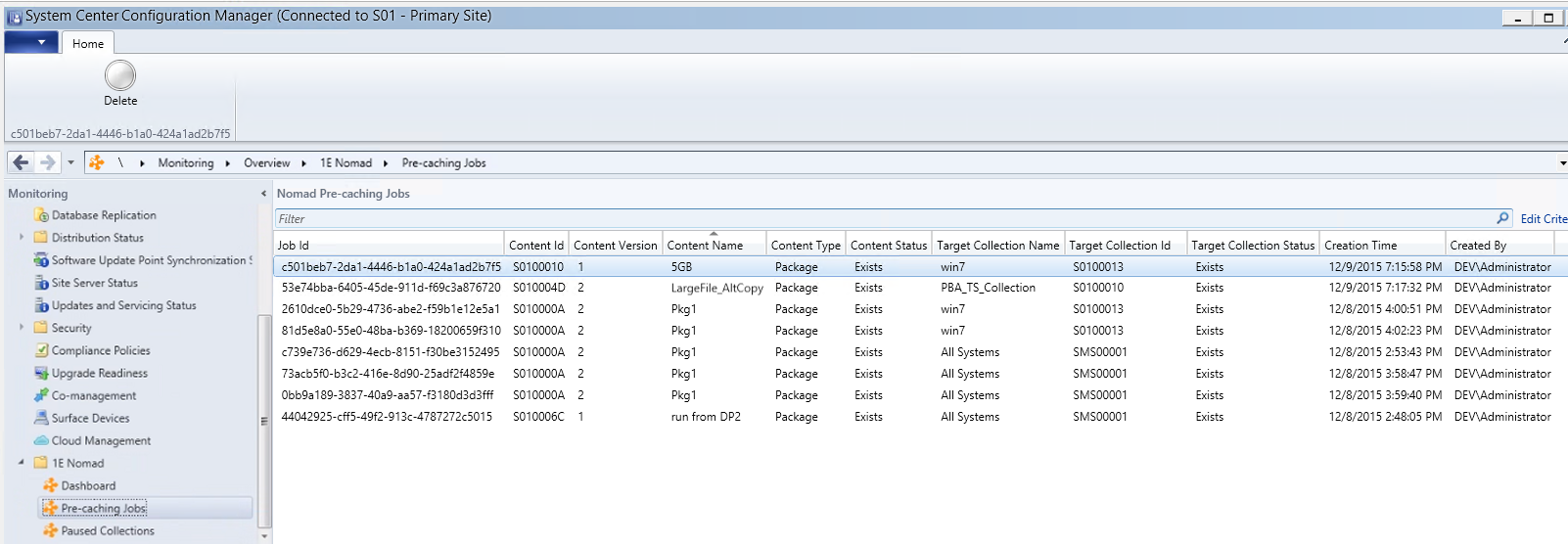The image size is (1568, 544).
Task: Open the 1E Nomad Dashboard icon
Action: [50, 485]
